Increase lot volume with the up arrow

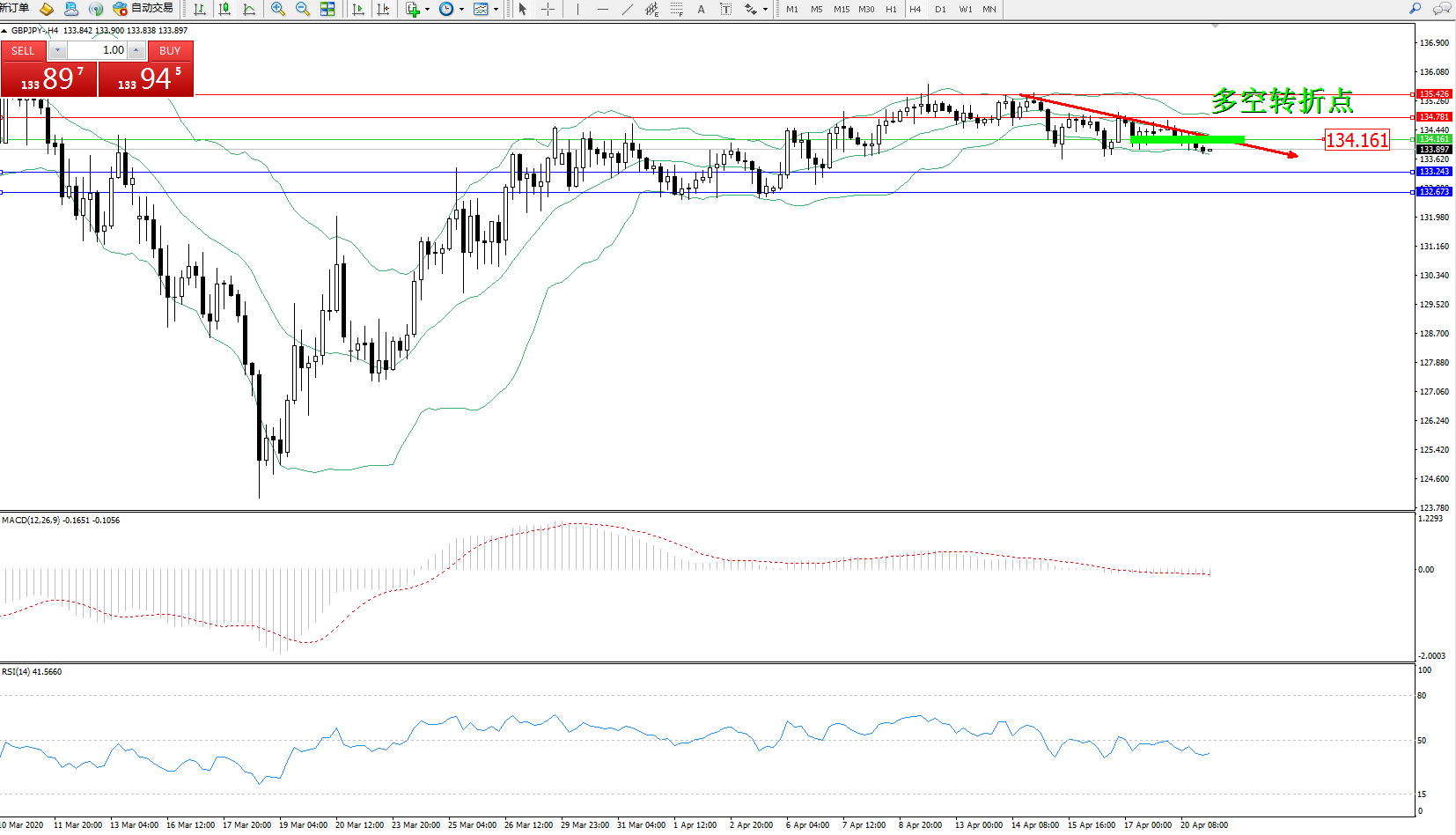(x=136, y=50)
